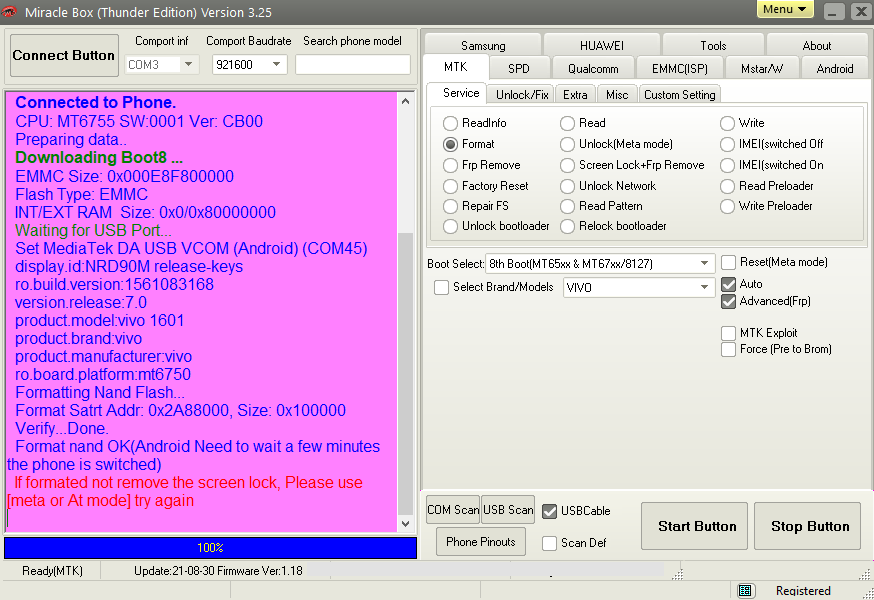This screenshot has width=874, height=600.
Task: Open the Misc sub-tab
Action: click(616, 95)
